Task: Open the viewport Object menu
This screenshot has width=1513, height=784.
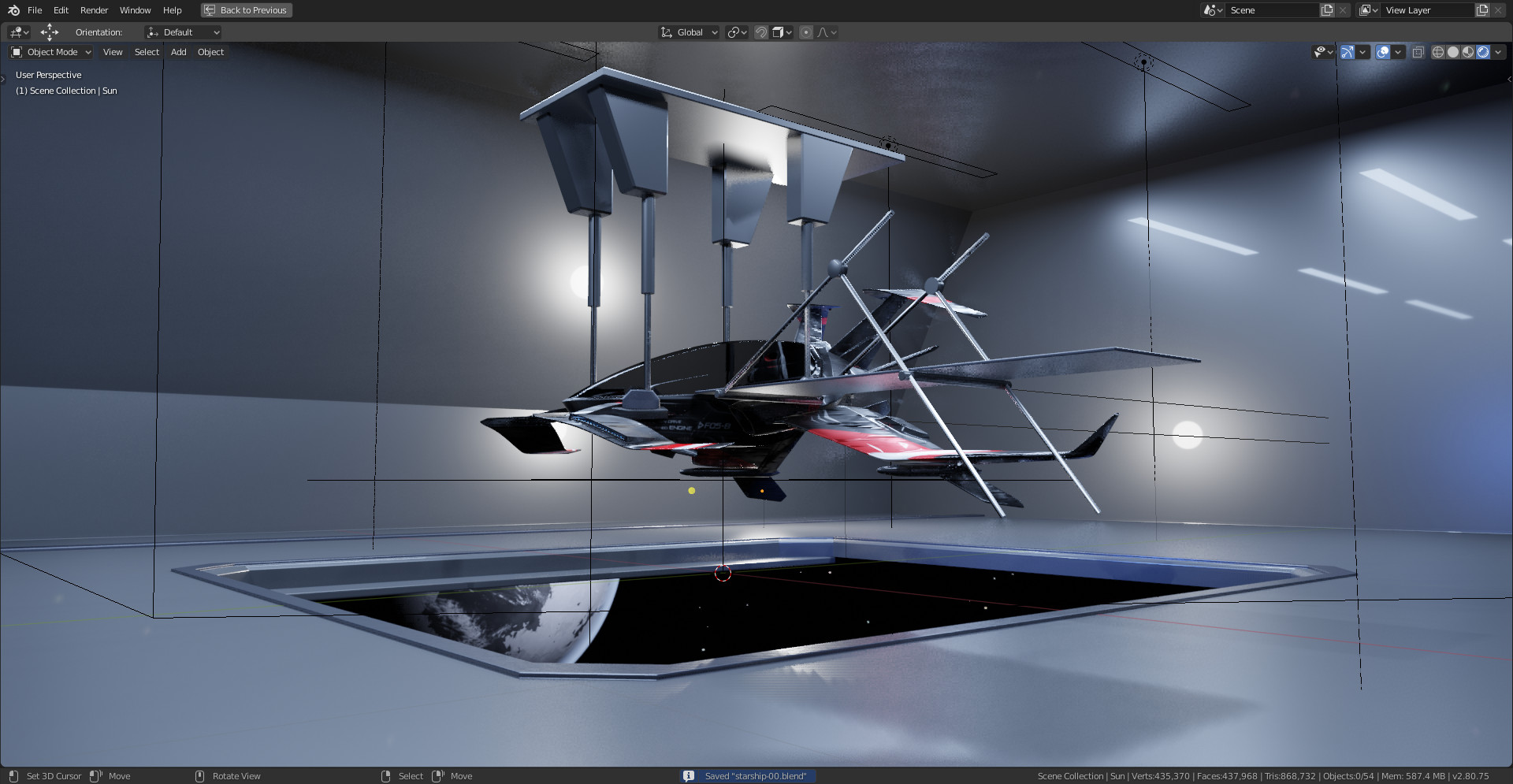Action: coord(210,52)
